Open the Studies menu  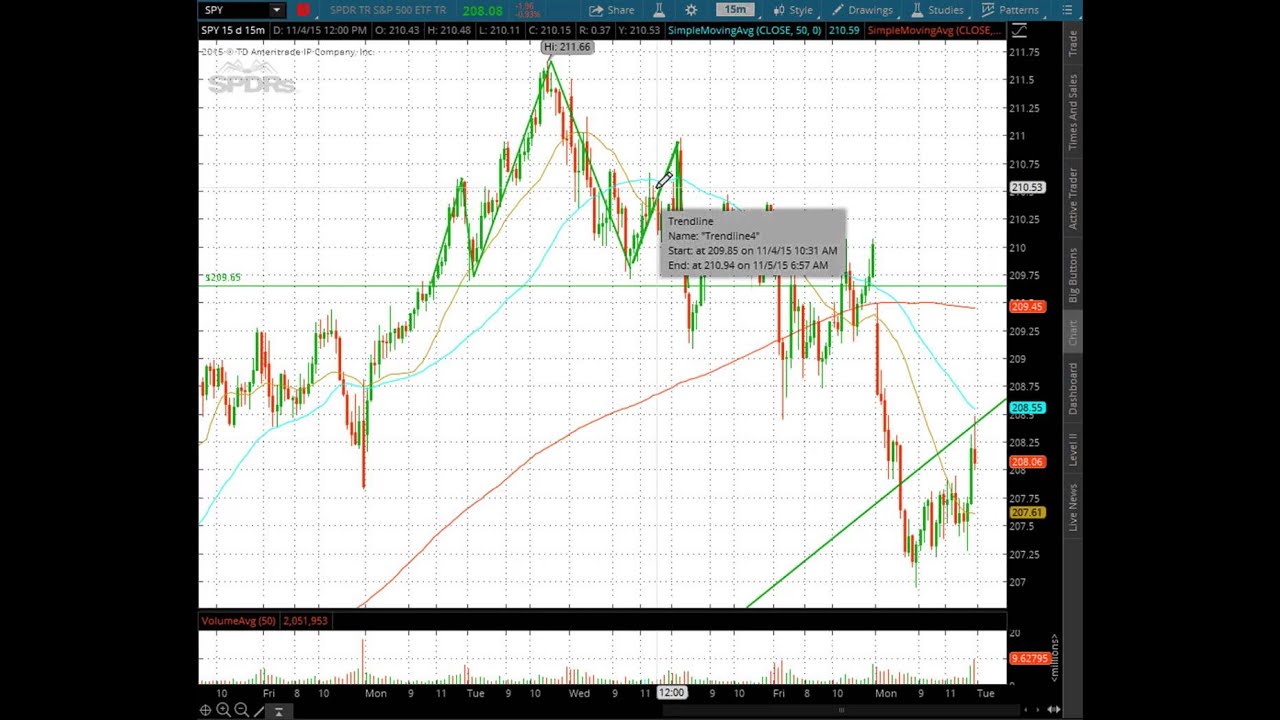click(937, 10)
